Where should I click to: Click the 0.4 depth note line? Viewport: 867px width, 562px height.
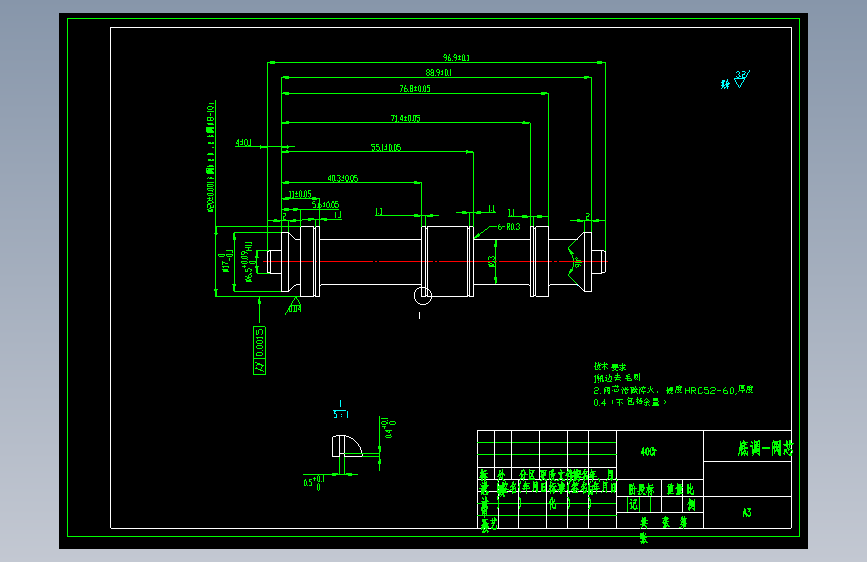point(630,402)
